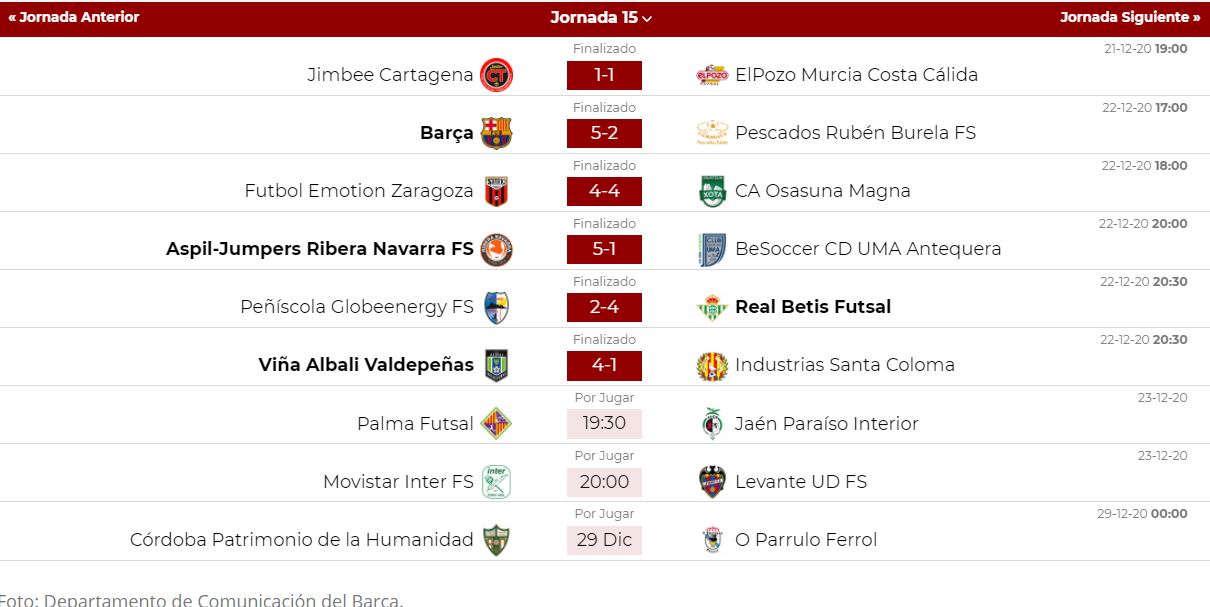This screenshot has height=607, width=1210.
Task: Open O Parrulo Ferrol team link
Action: (805, 540)
